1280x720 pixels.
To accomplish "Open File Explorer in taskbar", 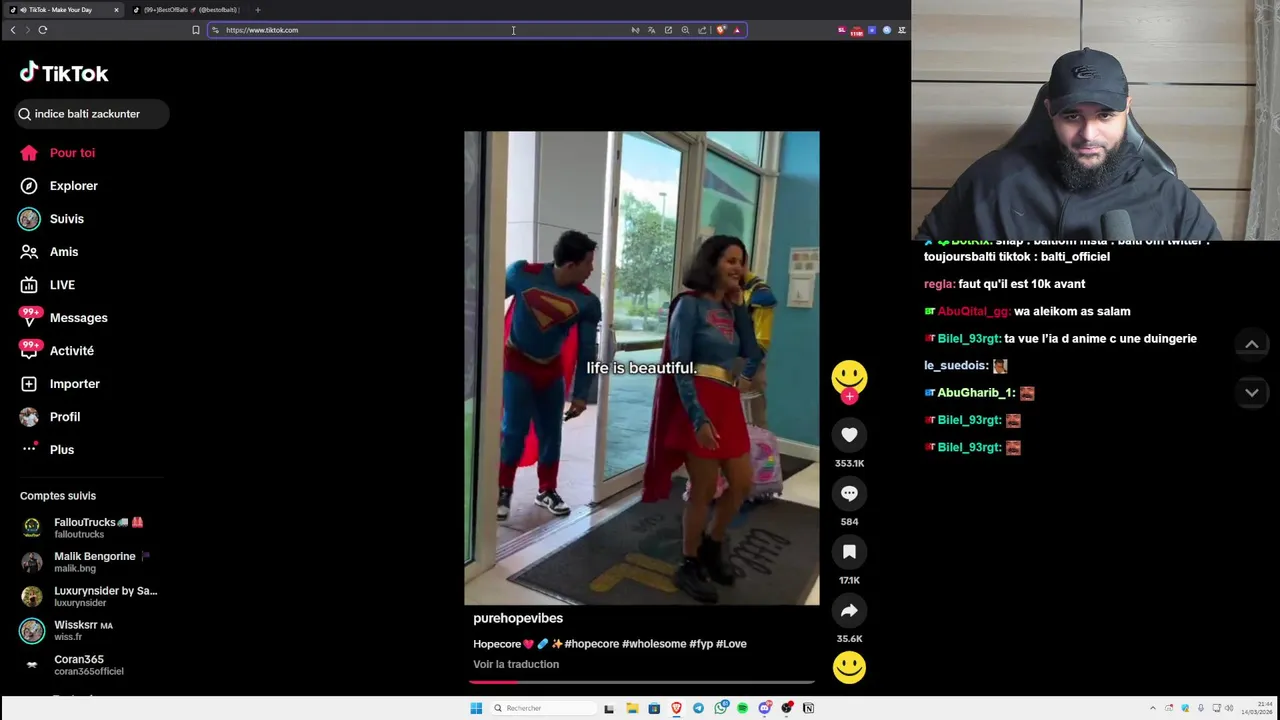I will (632, 708).
